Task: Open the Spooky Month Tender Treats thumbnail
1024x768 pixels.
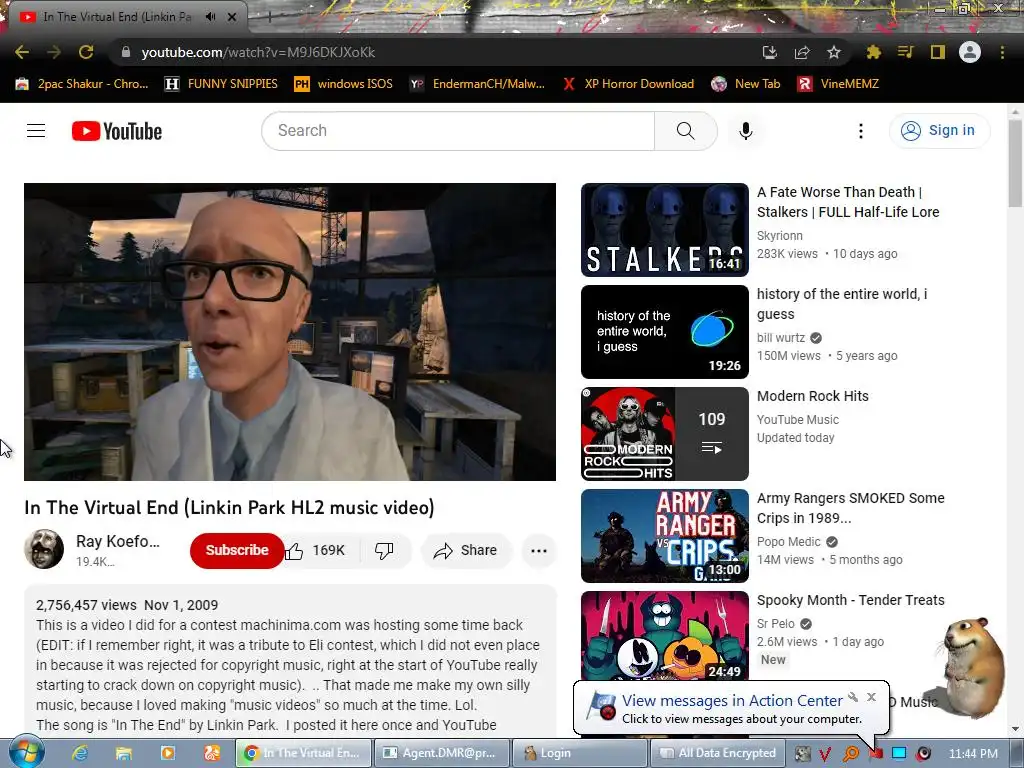Action: (x=665, y=637)
